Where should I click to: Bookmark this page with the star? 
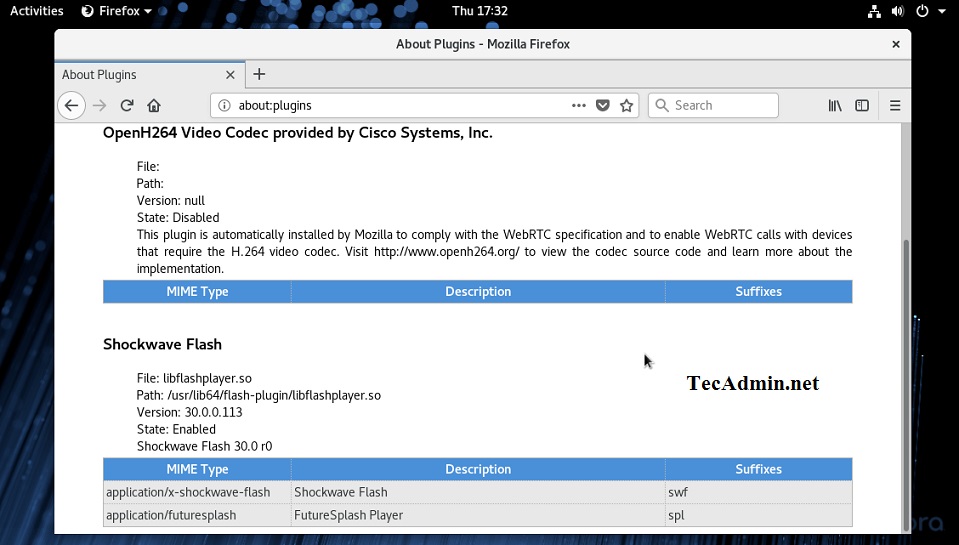626,105
